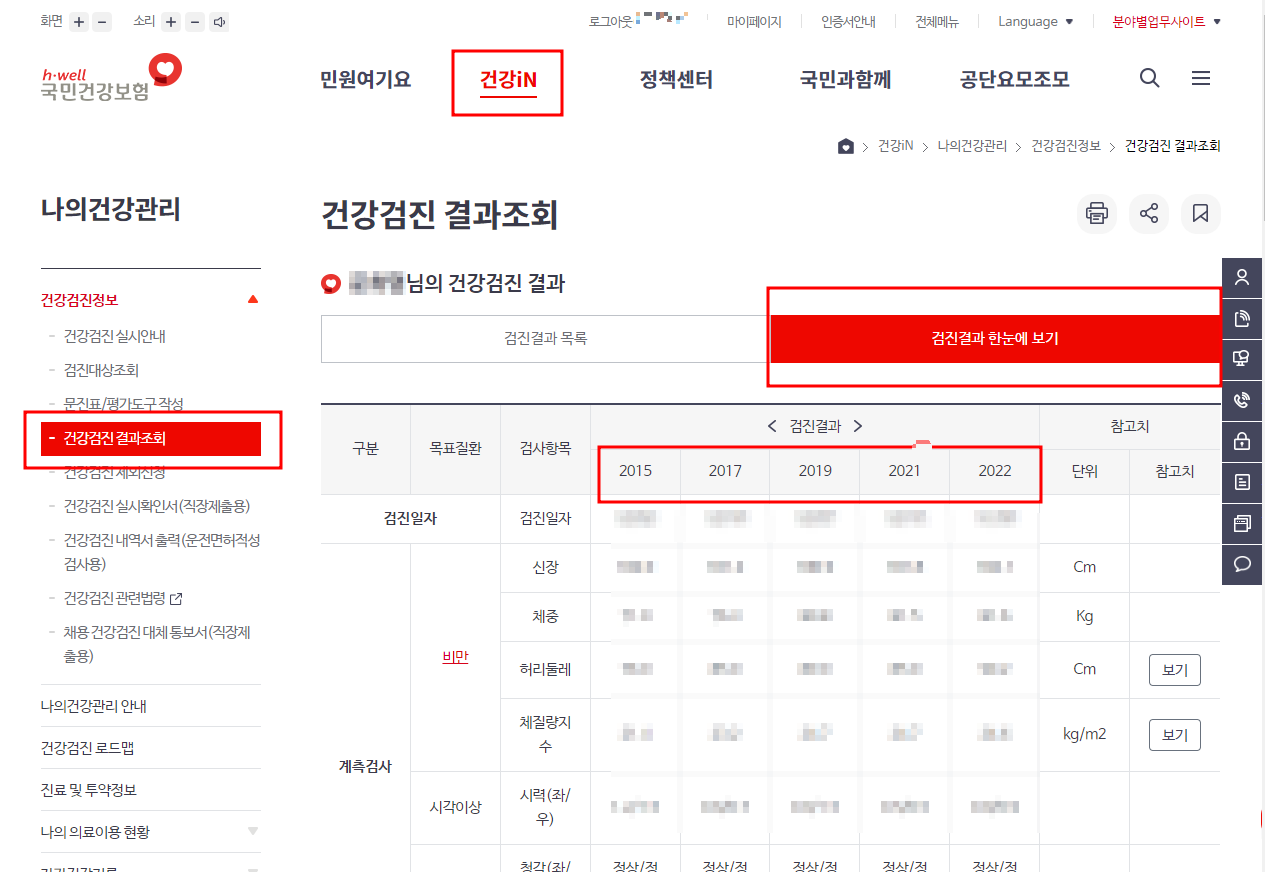Open the monitor consultation quick-menu icon

pos(1243,360)
